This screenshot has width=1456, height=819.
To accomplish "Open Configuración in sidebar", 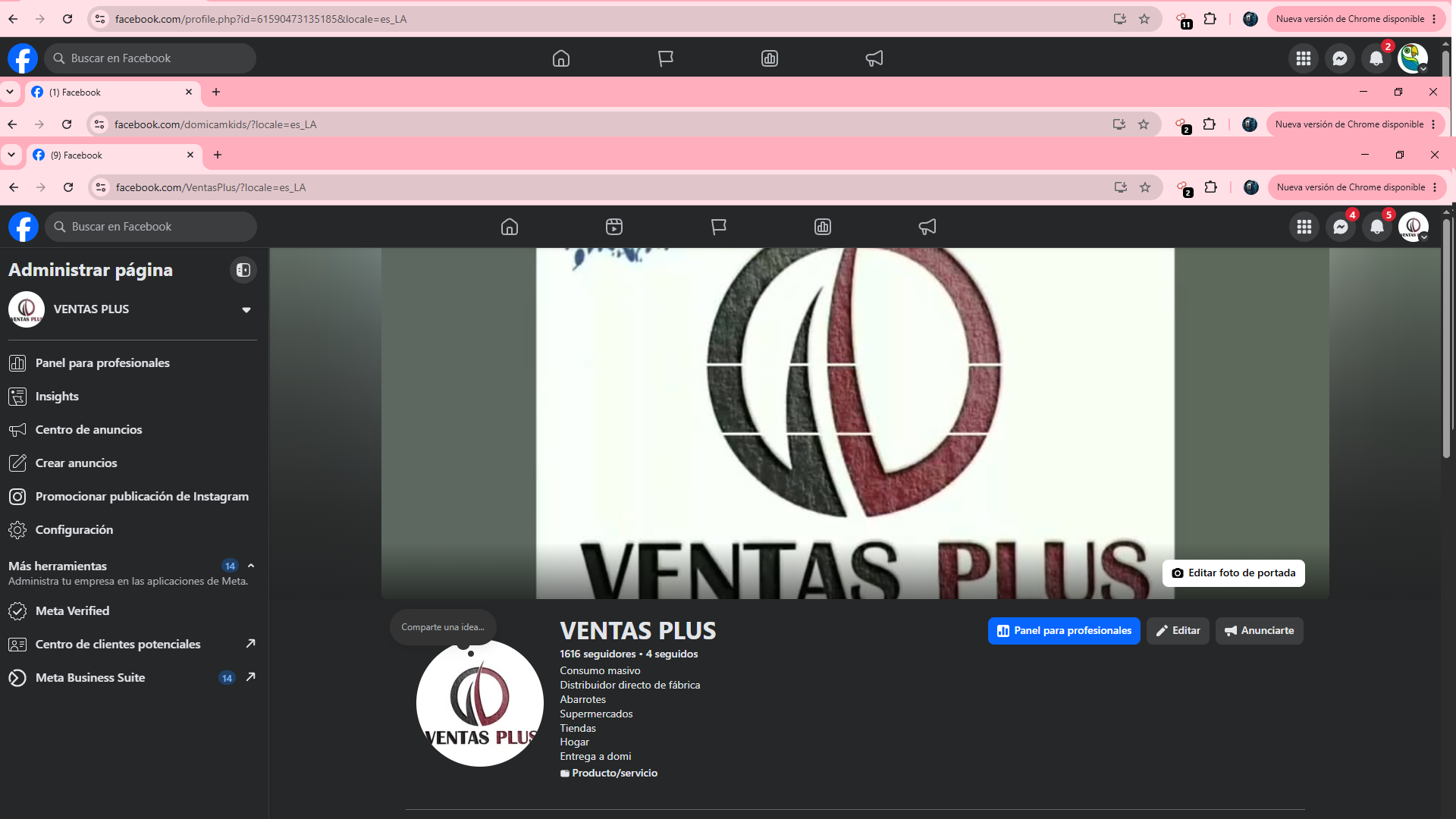I will 132,530.
